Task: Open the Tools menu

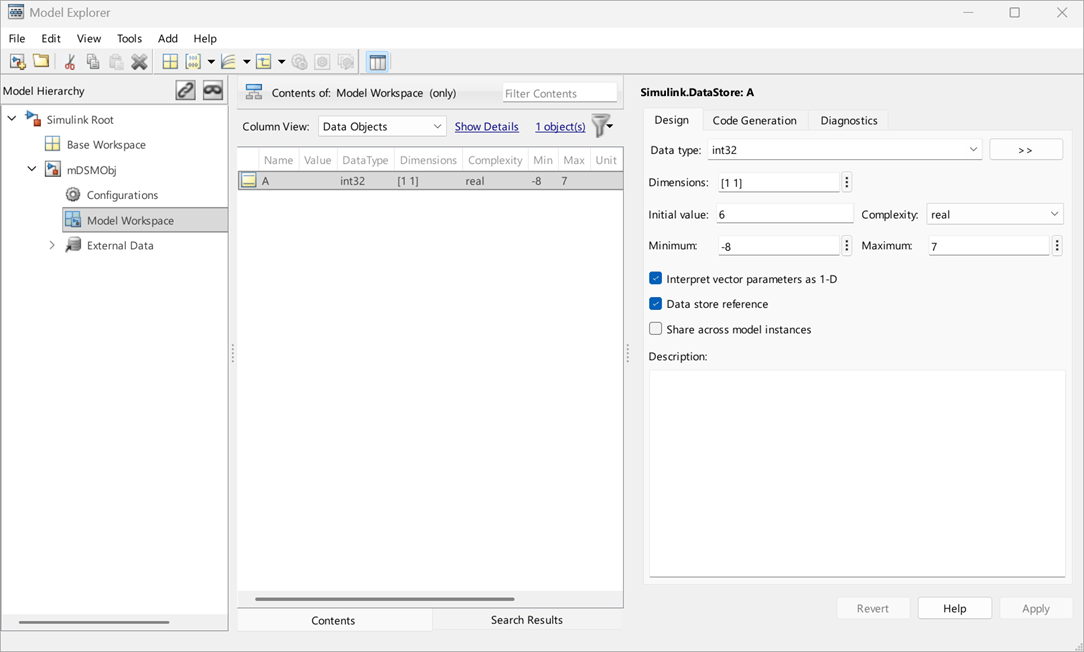Action: point(129,39)
